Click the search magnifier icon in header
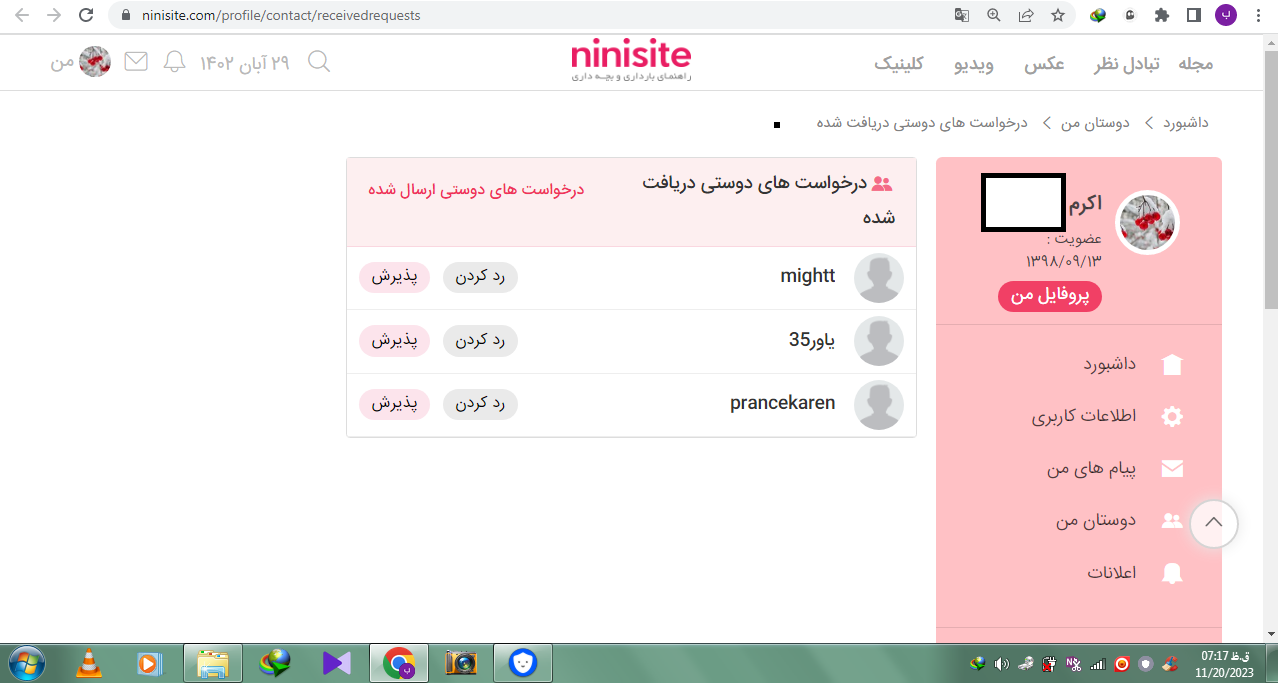Viewport: 1278px width, 683px height. (x=318, y=62)
